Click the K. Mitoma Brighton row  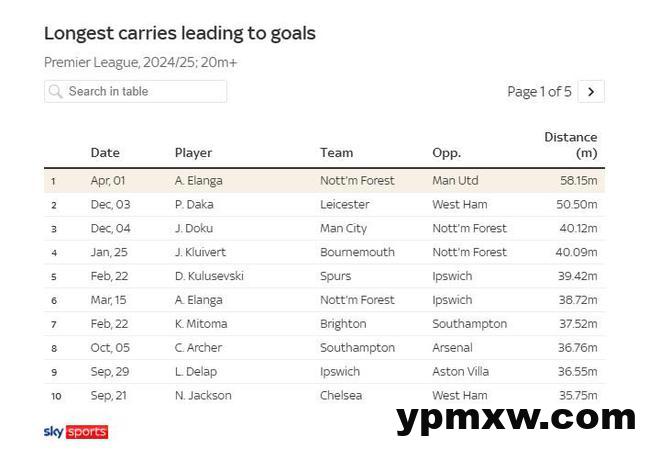click(325, 324)
